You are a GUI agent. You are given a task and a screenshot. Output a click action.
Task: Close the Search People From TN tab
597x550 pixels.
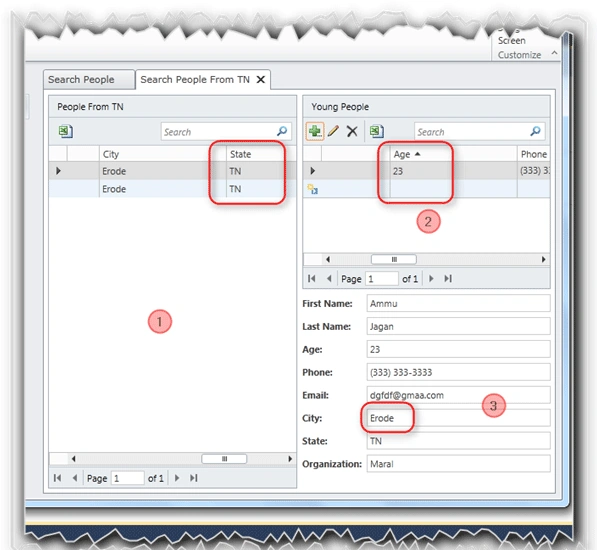point(260,80)
